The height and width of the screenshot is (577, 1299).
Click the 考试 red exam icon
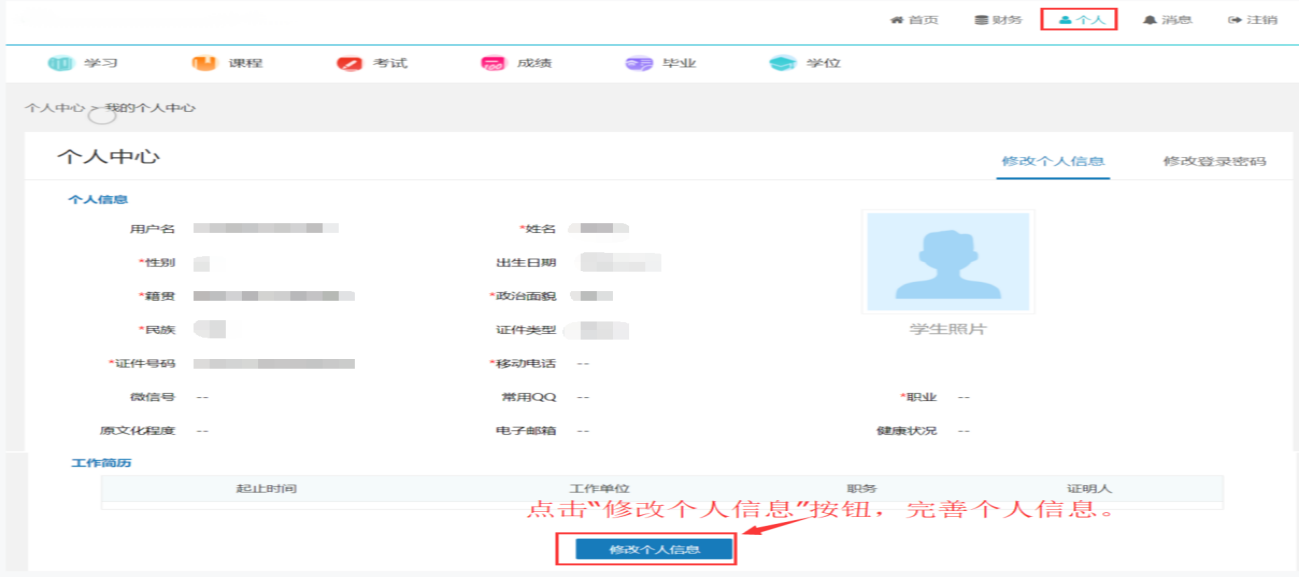[349, 63]
